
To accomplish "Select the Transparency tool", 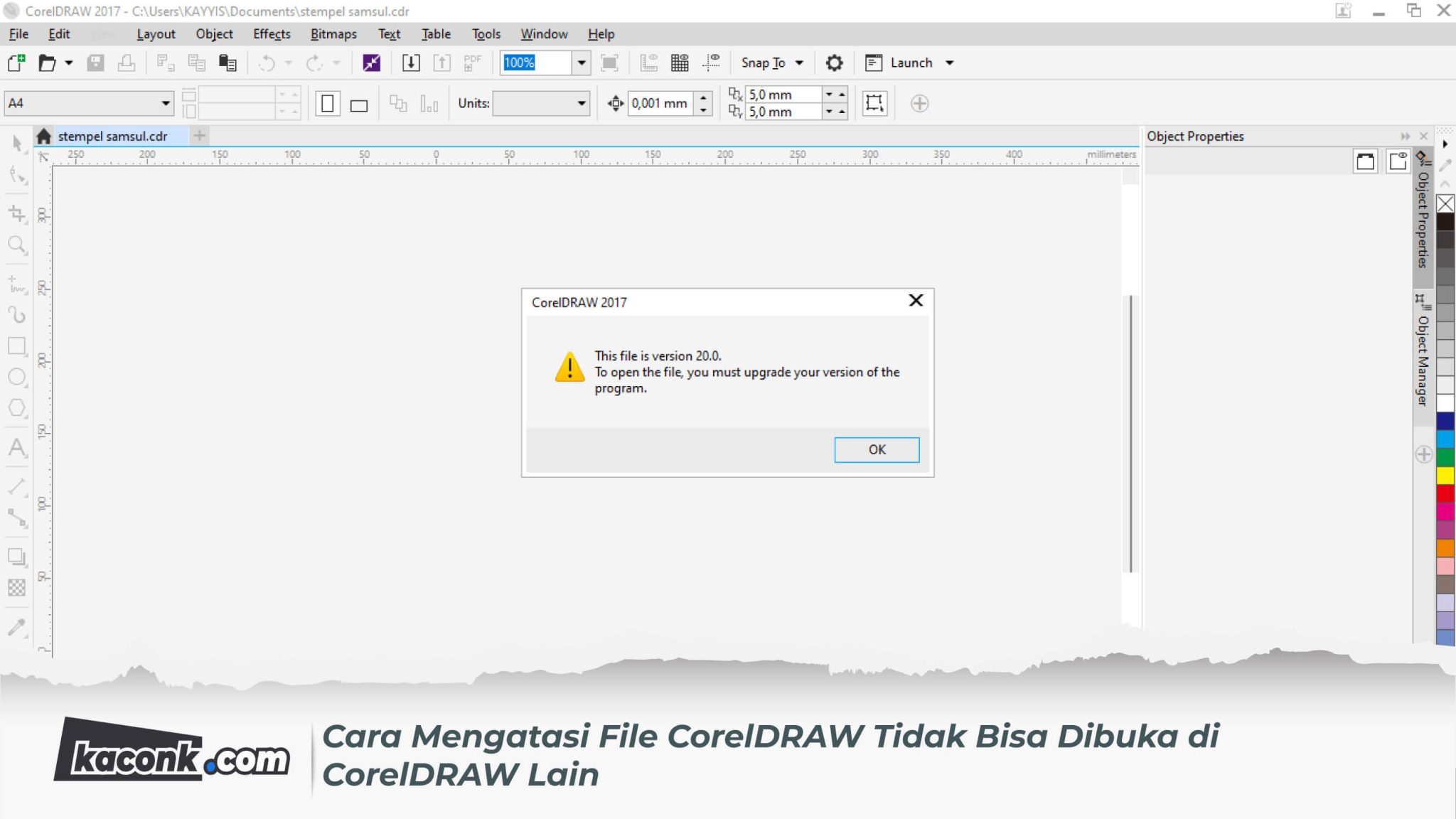I will coord(16,587).
